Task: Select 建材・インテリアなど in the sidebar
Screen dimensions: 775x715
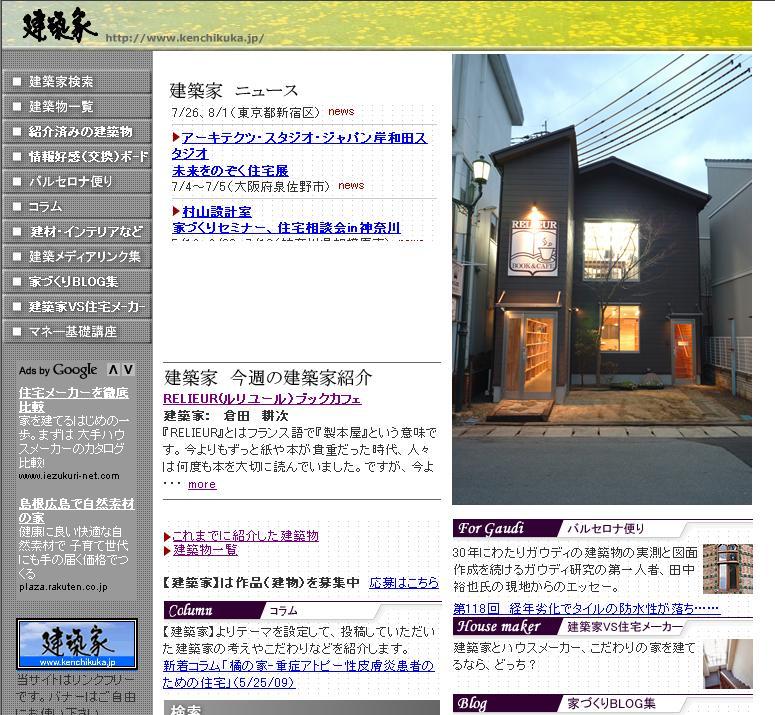Action: click(77, 231)
